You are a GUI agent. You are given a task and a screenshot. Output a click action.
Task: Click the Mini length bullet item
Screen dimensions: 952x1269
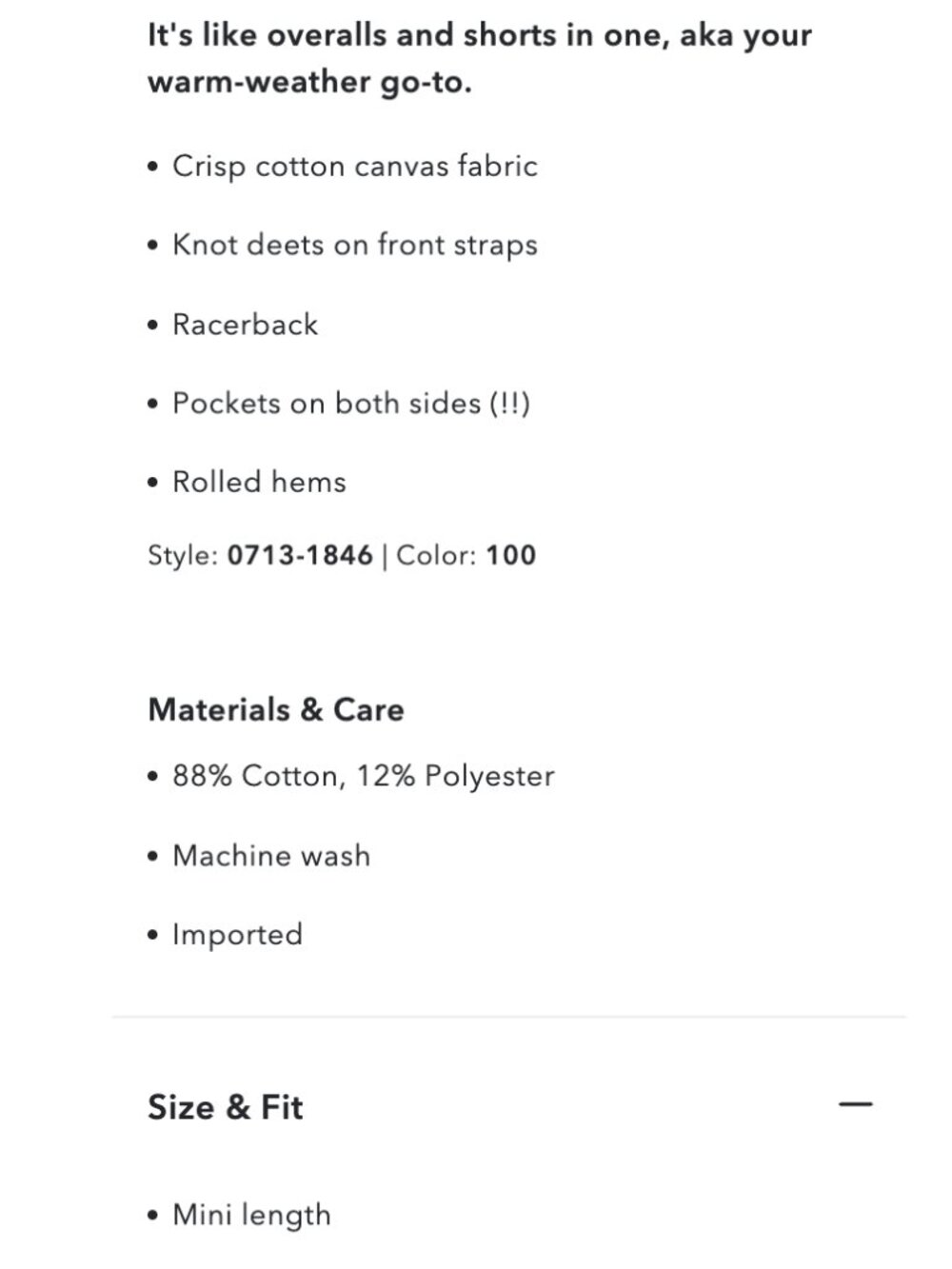click(251, 1216)
